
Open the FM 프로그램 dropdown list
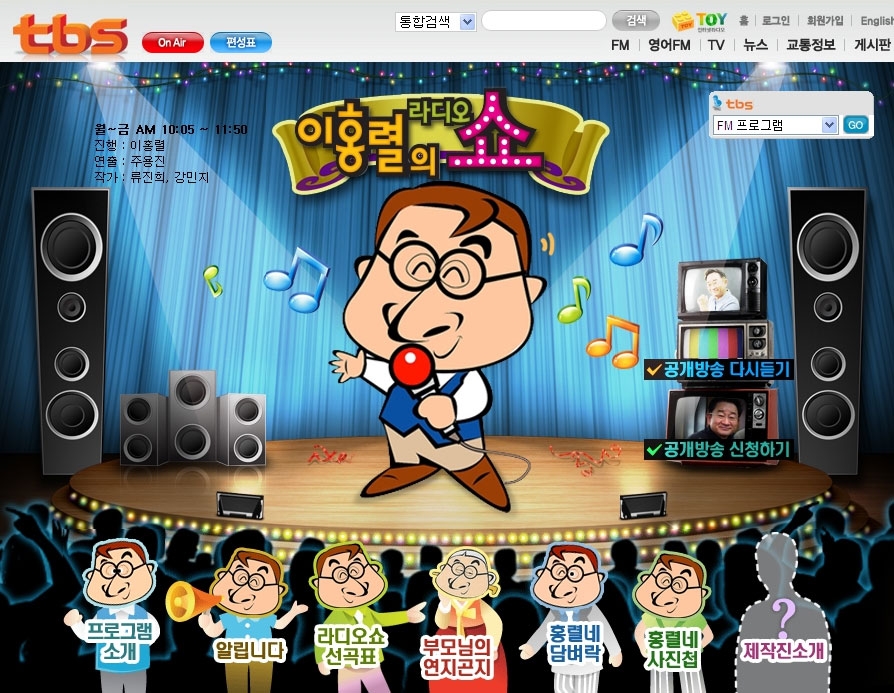coord(775,125)
